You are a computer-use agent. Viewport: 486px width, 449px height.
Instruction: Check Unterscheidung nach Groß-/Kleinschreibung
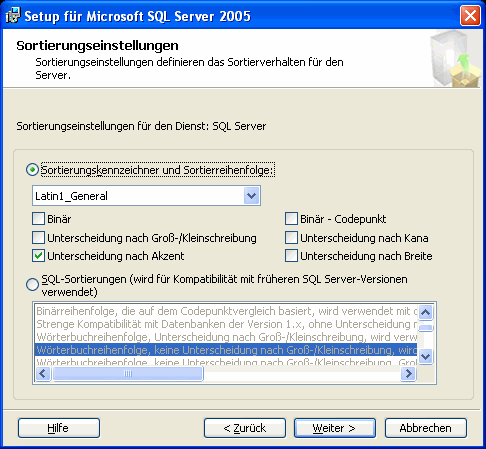point(38,238)
